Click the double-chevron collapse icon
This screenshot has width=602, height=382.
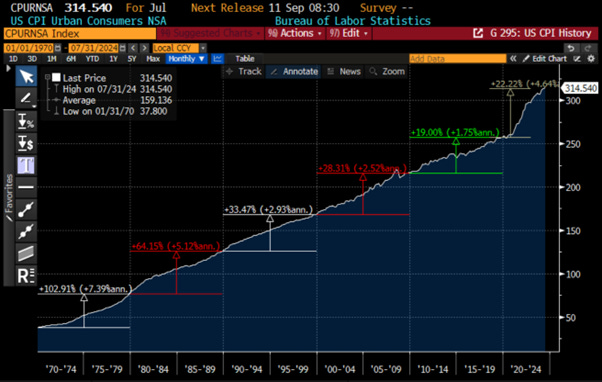coord(513,59)
